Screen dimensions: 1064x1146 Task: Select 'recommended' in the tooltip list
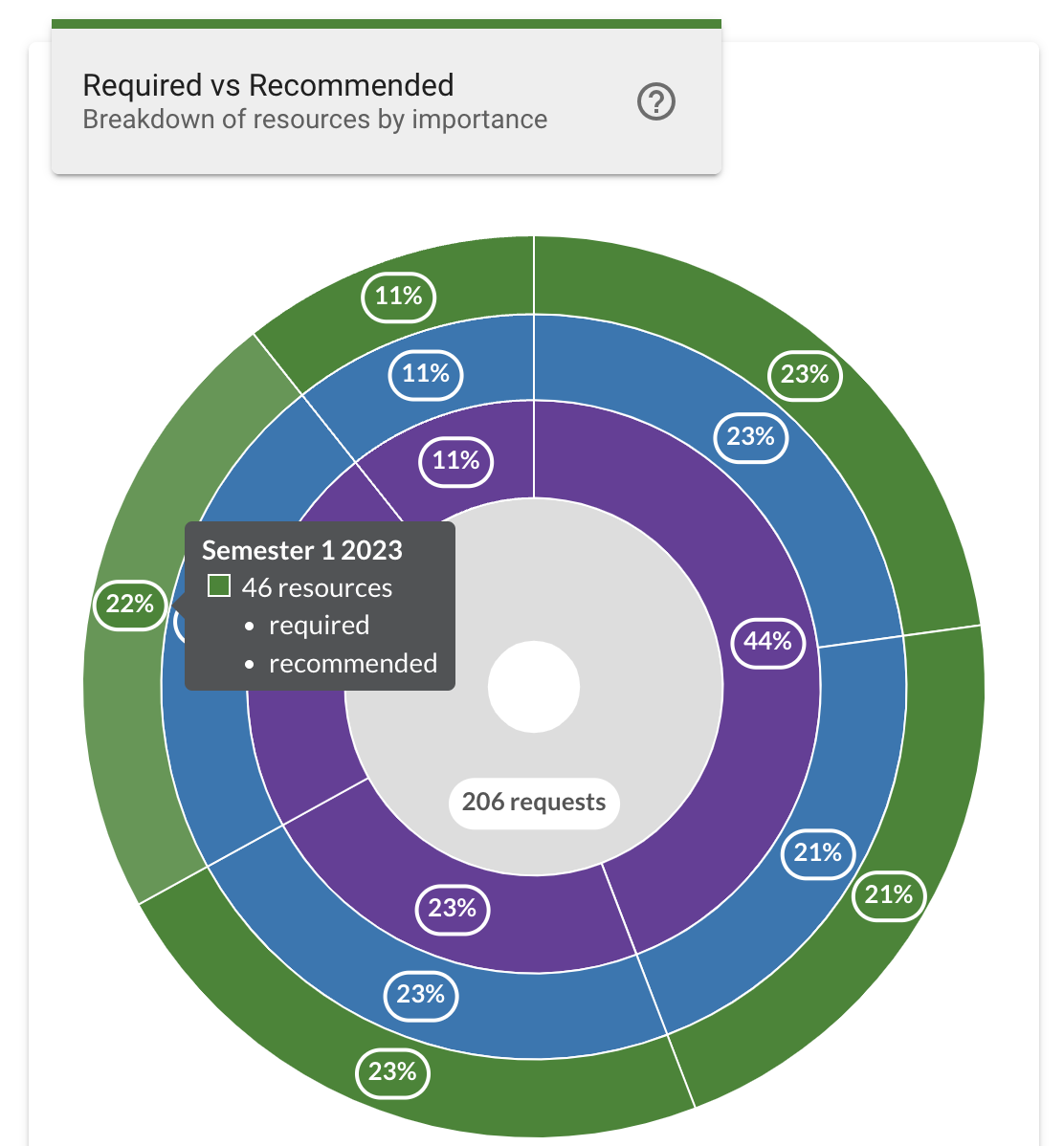click(x=353, y=663)
